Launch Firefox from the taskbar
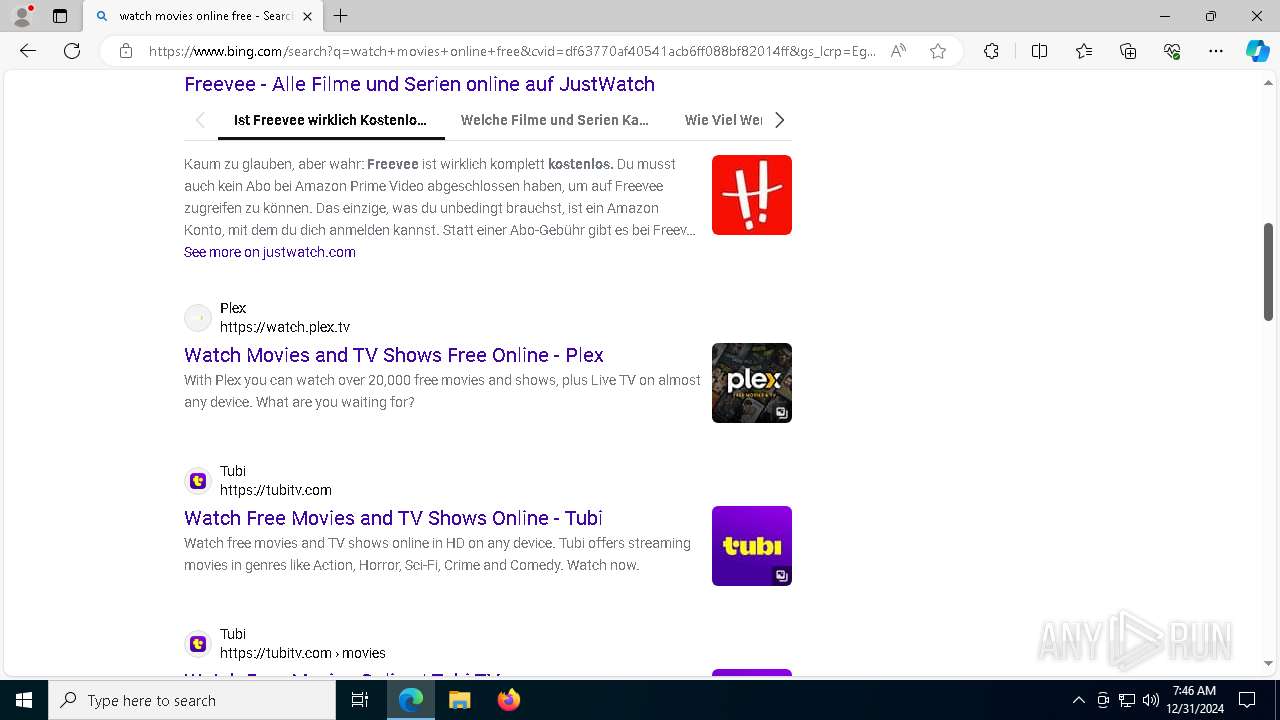The image size is (1280, 720). [509, 700]
